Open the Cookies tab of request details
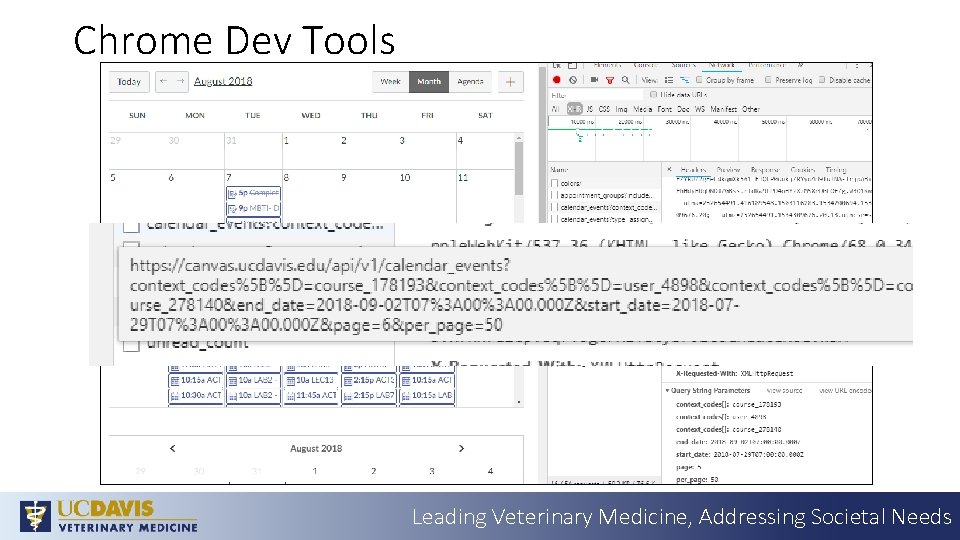The height and width of the screenshot is (540, 960). [802, 170]
